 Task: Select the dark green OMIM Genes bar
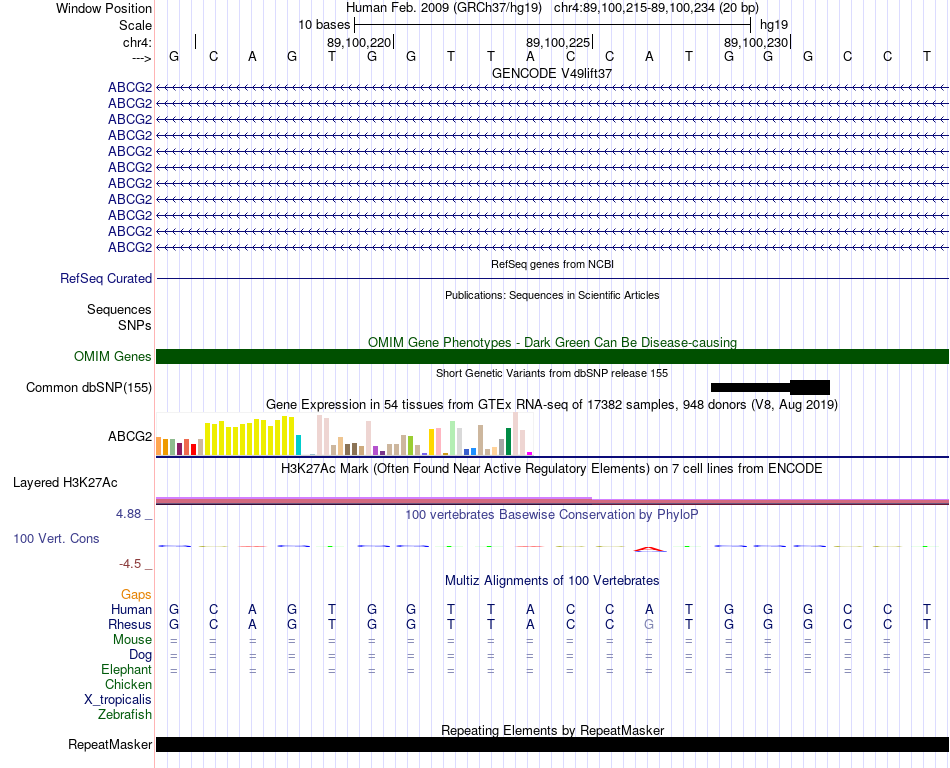(552, 357)
